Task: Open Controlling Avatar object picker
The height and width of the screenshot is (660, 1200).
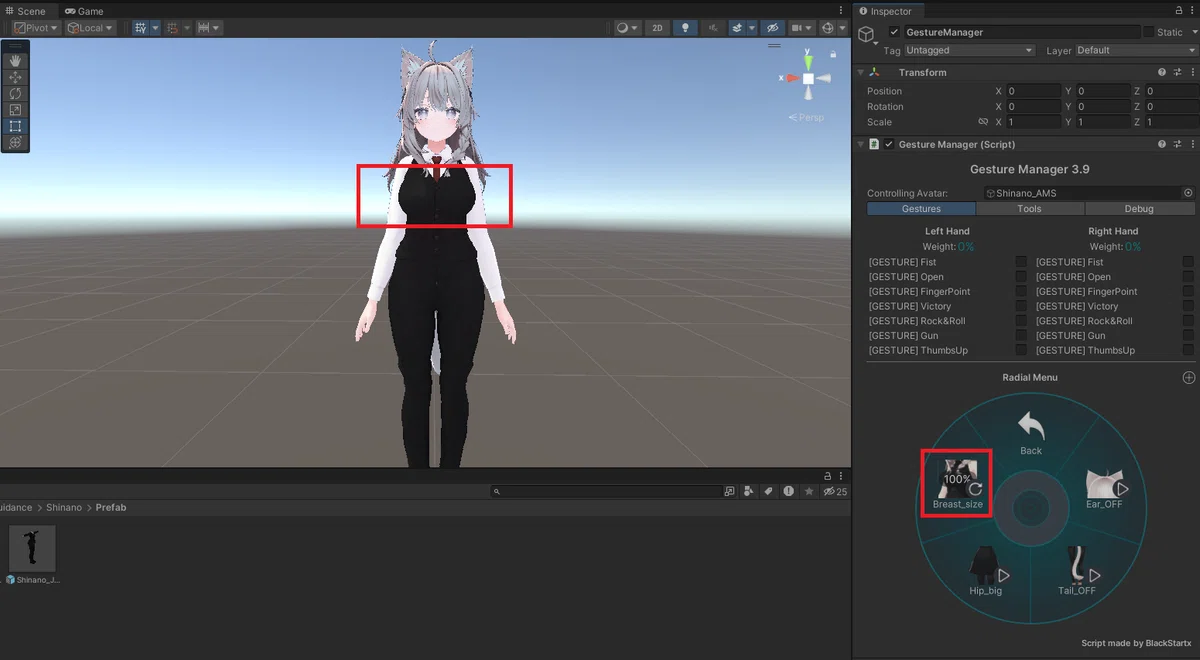Action: click(1188, 193)
